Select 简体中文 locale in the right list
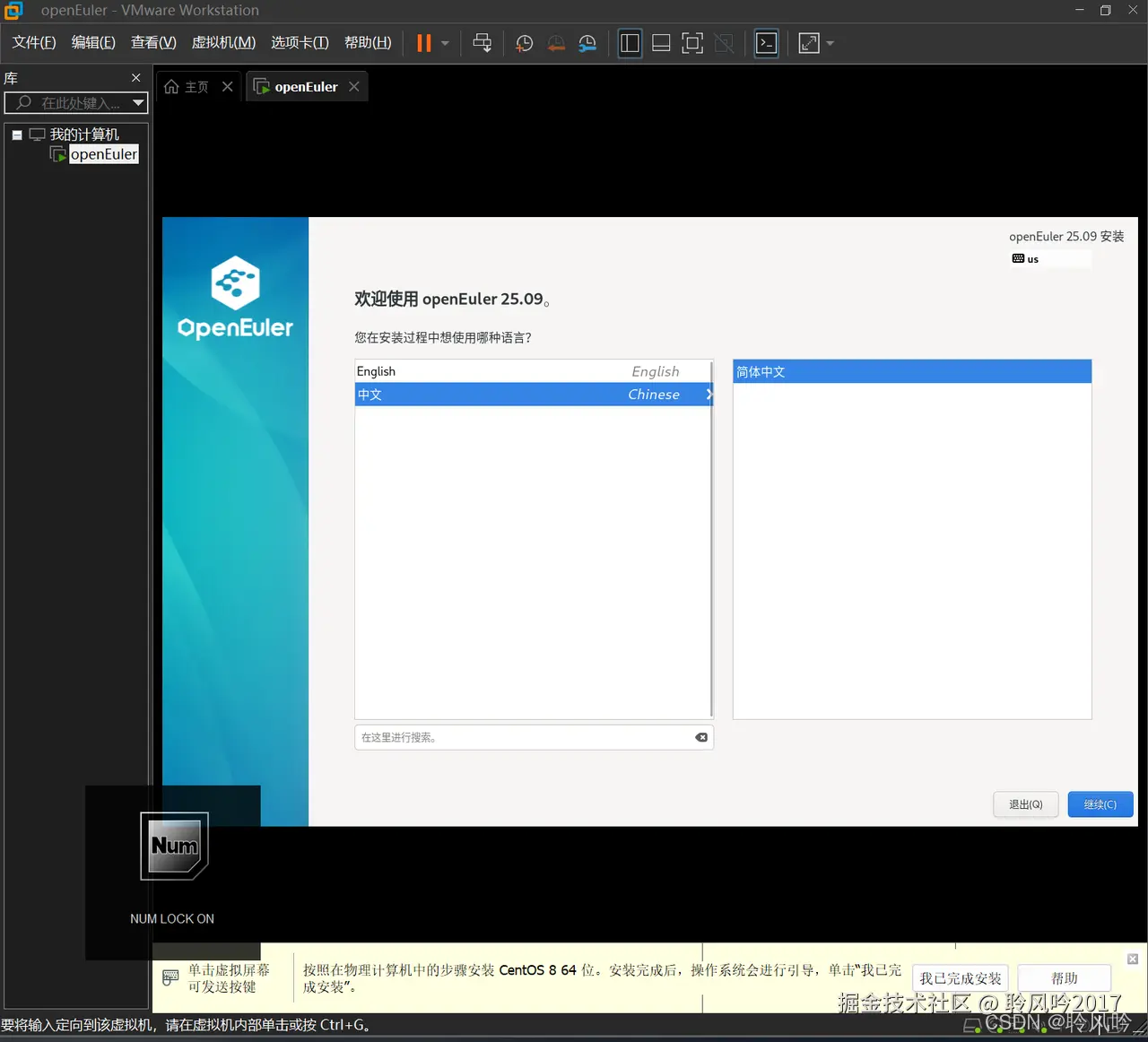 click(x=912, y=371)
